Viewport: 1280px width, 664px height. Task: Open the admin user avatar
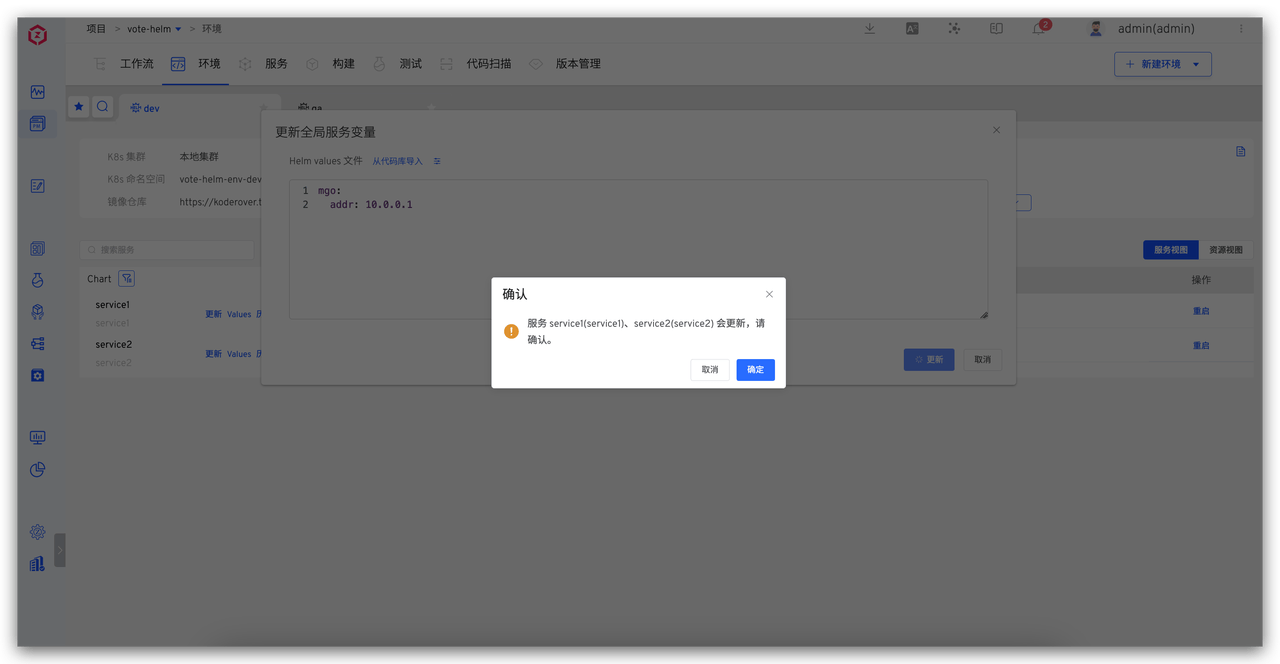click(x=1096, y=29)
